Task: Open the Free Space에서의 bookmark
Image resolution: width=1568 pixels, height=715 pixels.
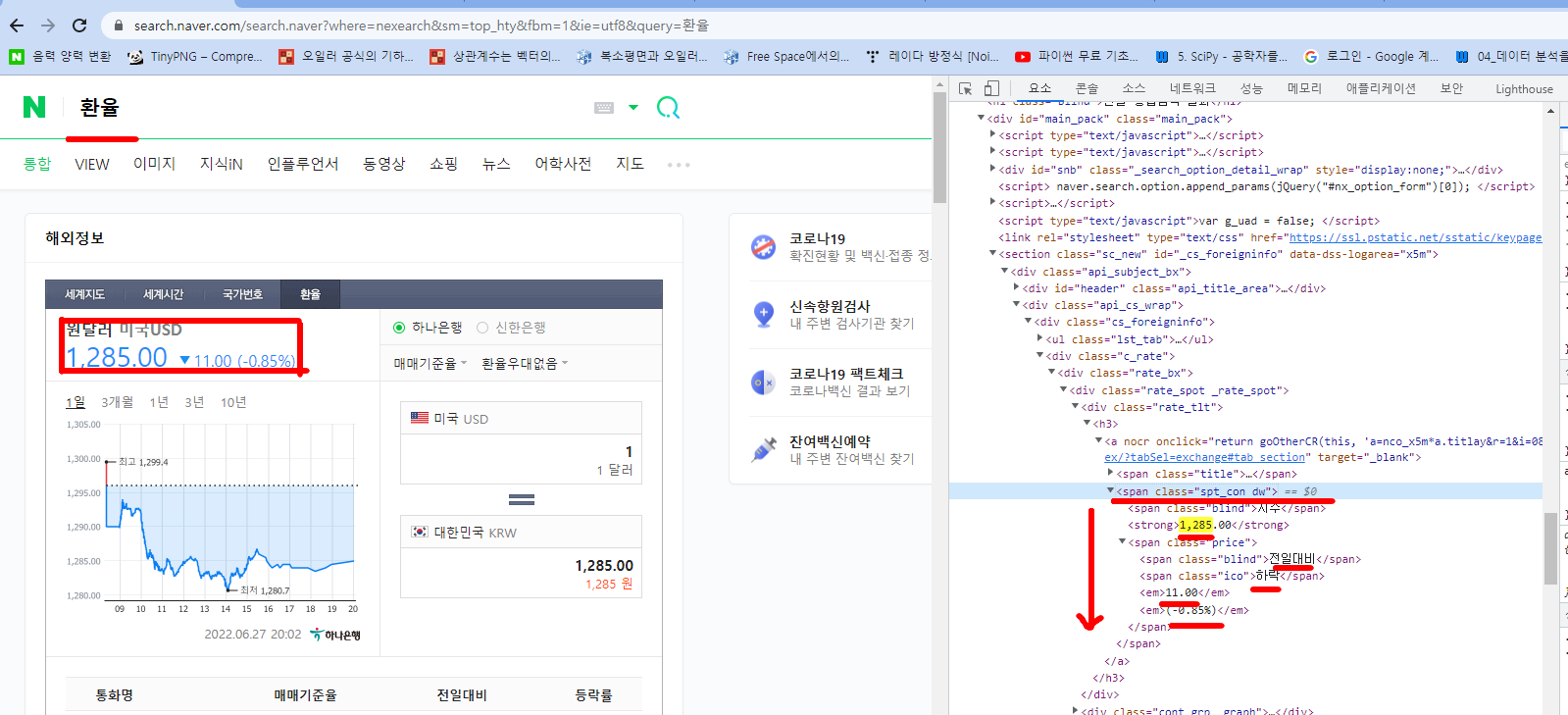Action: [786, 57]
